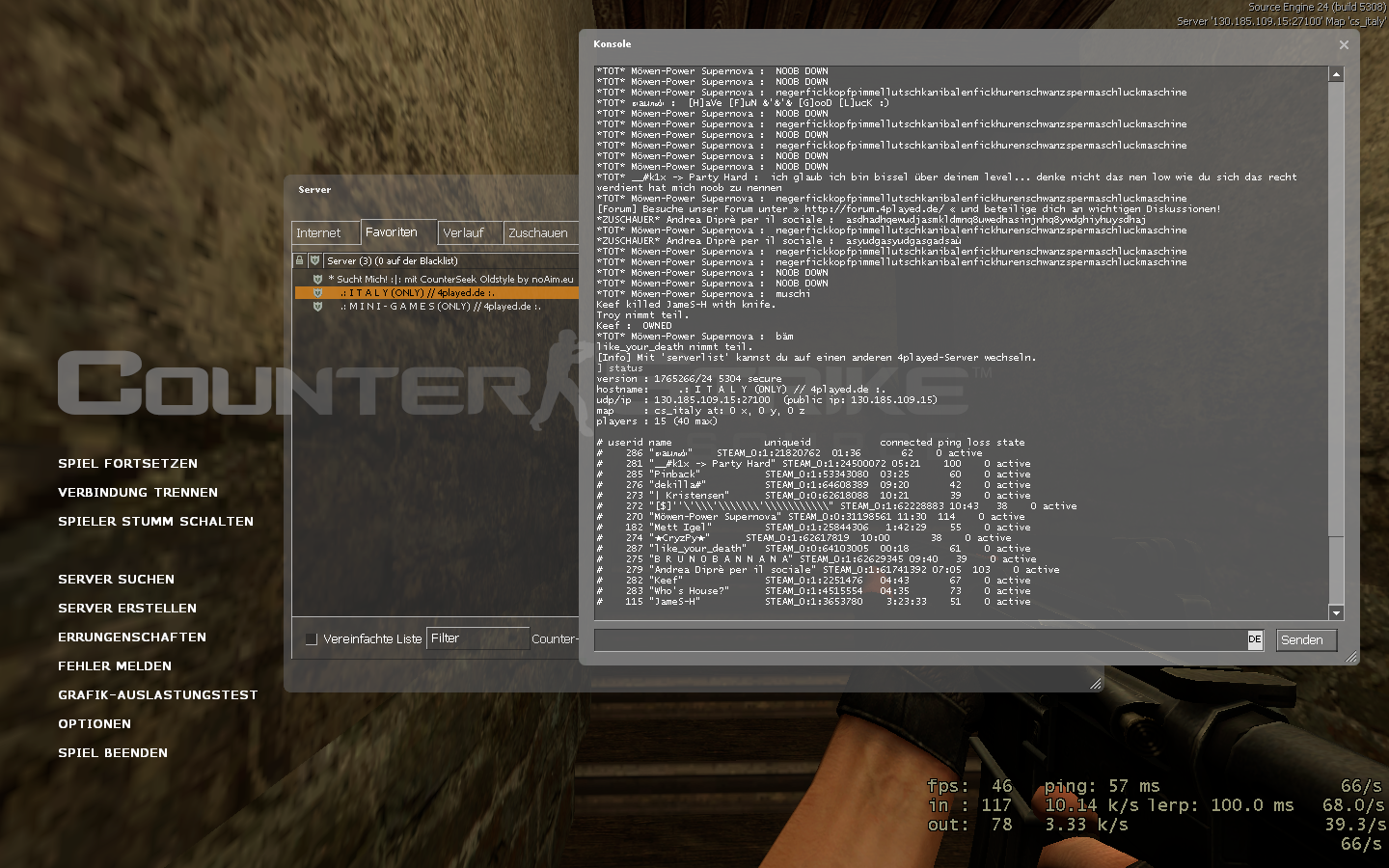This screenshot has width=1389, height=868.
Task: Click the "Who's House?" player row in console
Action: 813,591
